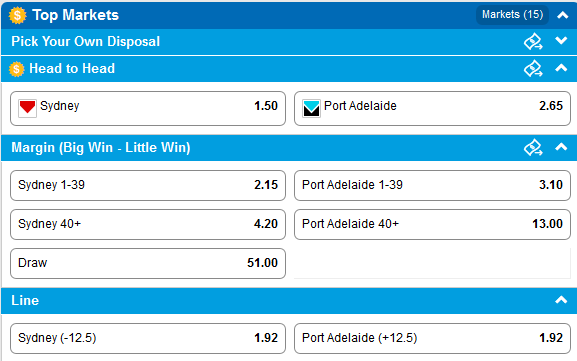Choose the Draw outcome at 51.00
Viewport: 577px width, 361px height.
148,263
